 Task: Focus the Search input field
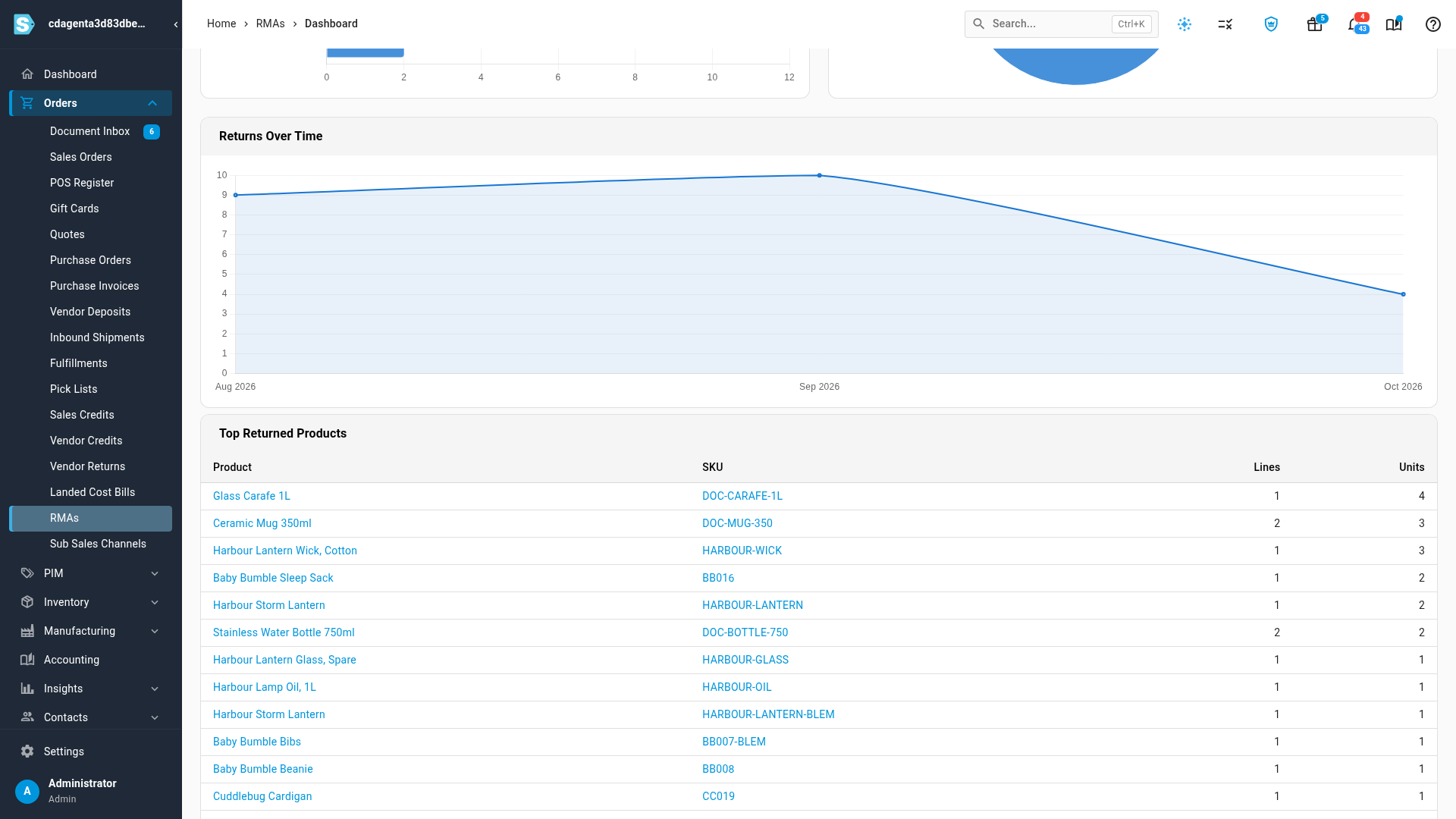pyautogui.click(x=1061, y=24)
